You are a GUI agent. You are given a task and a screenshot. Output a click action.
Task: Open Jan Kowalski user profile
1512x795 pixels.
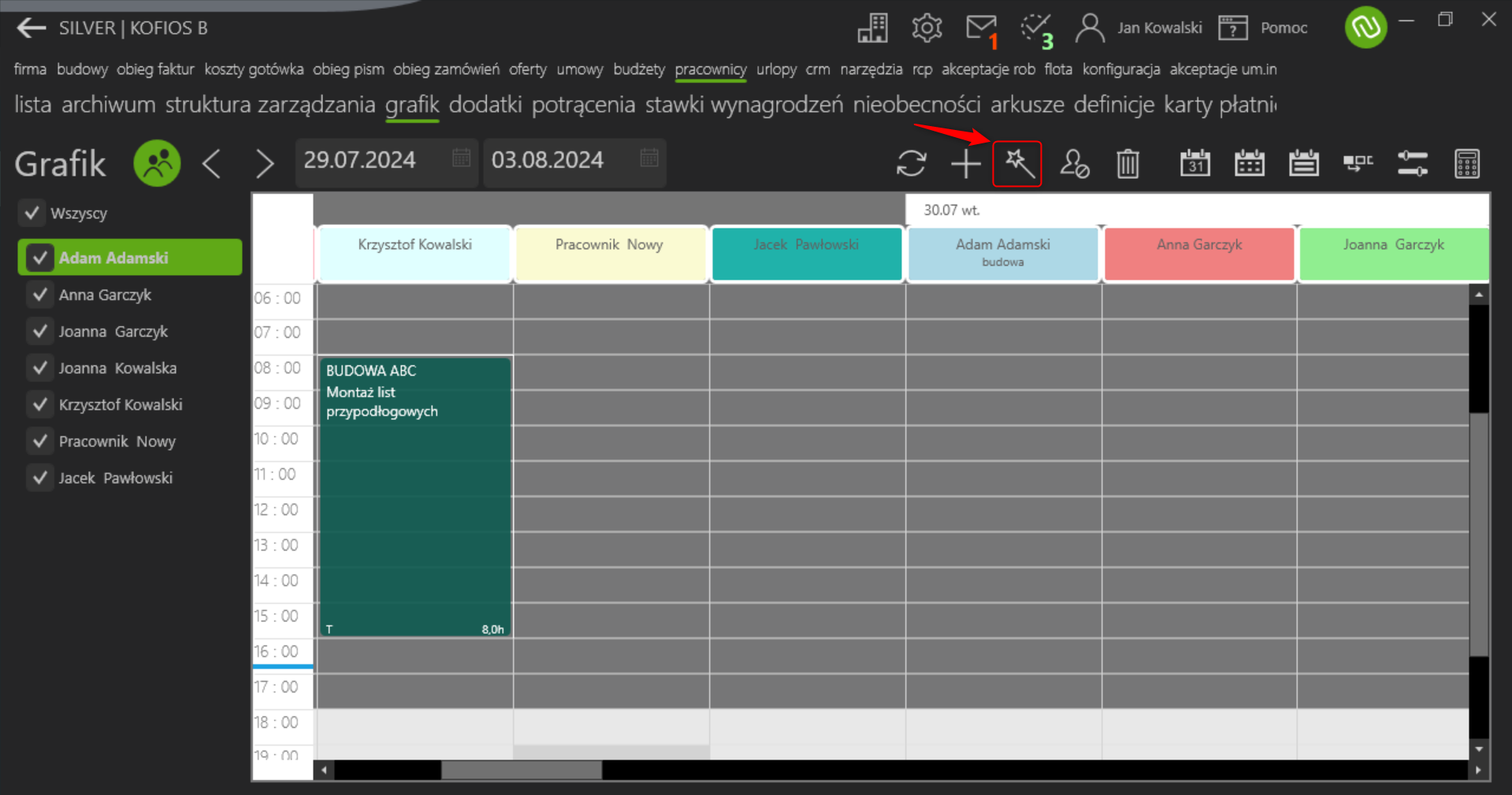pyautogui.click(x=1139, y=28)
